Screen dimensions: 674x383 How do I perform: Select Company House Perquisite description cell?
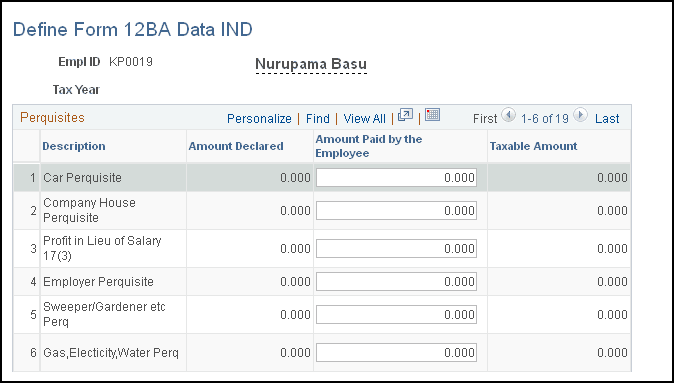coord(89,210)
